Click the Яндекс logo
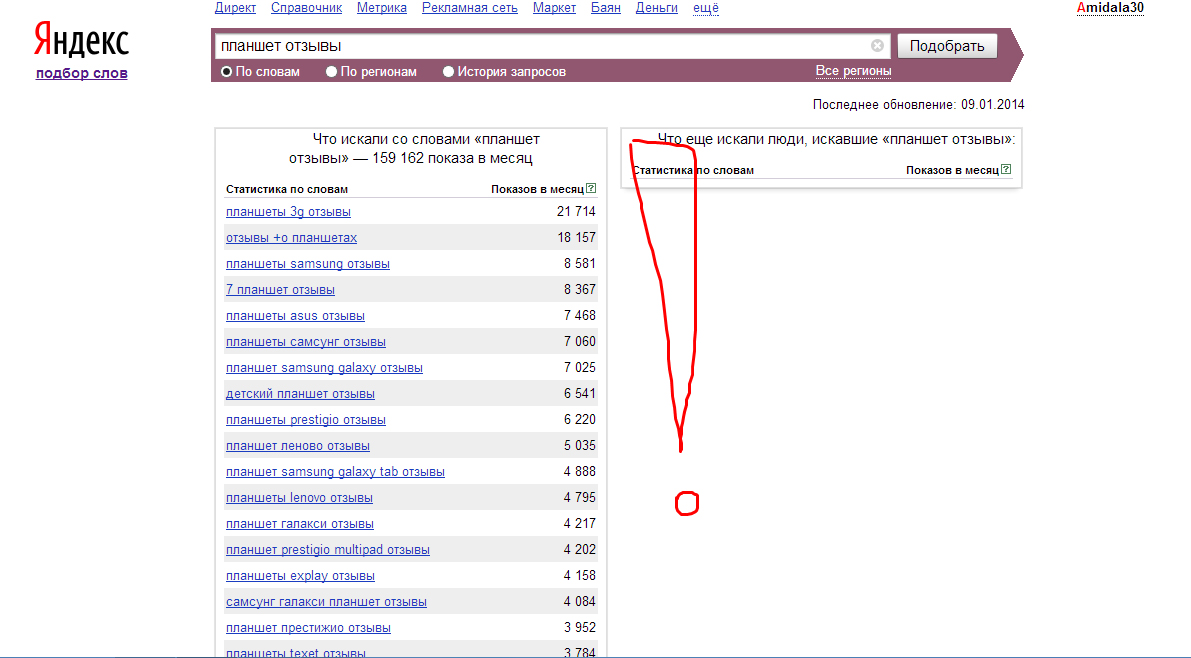 81,40
